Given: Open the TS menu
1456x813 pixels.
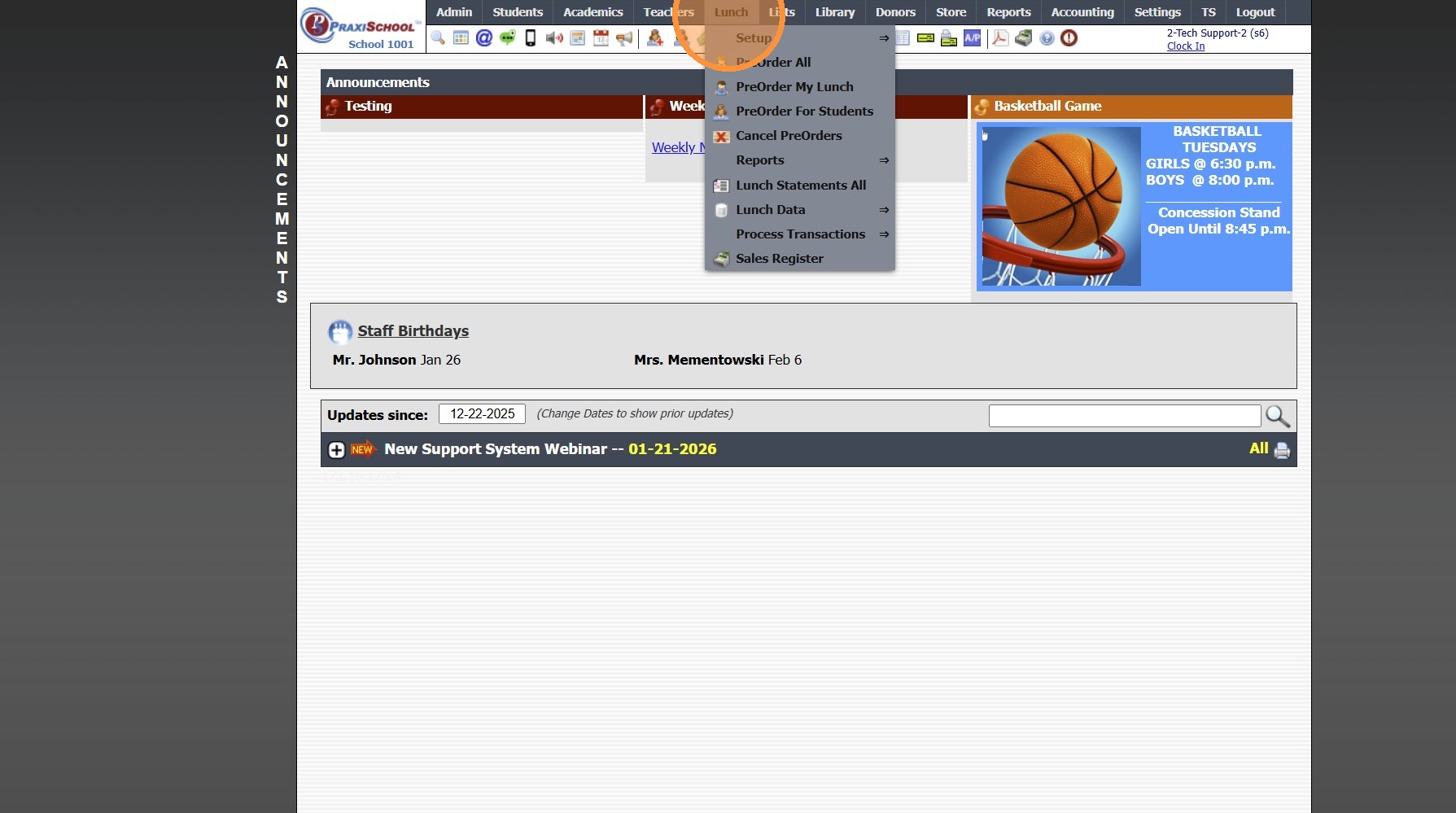Looking at the screenshot, I should (1209, 12).
